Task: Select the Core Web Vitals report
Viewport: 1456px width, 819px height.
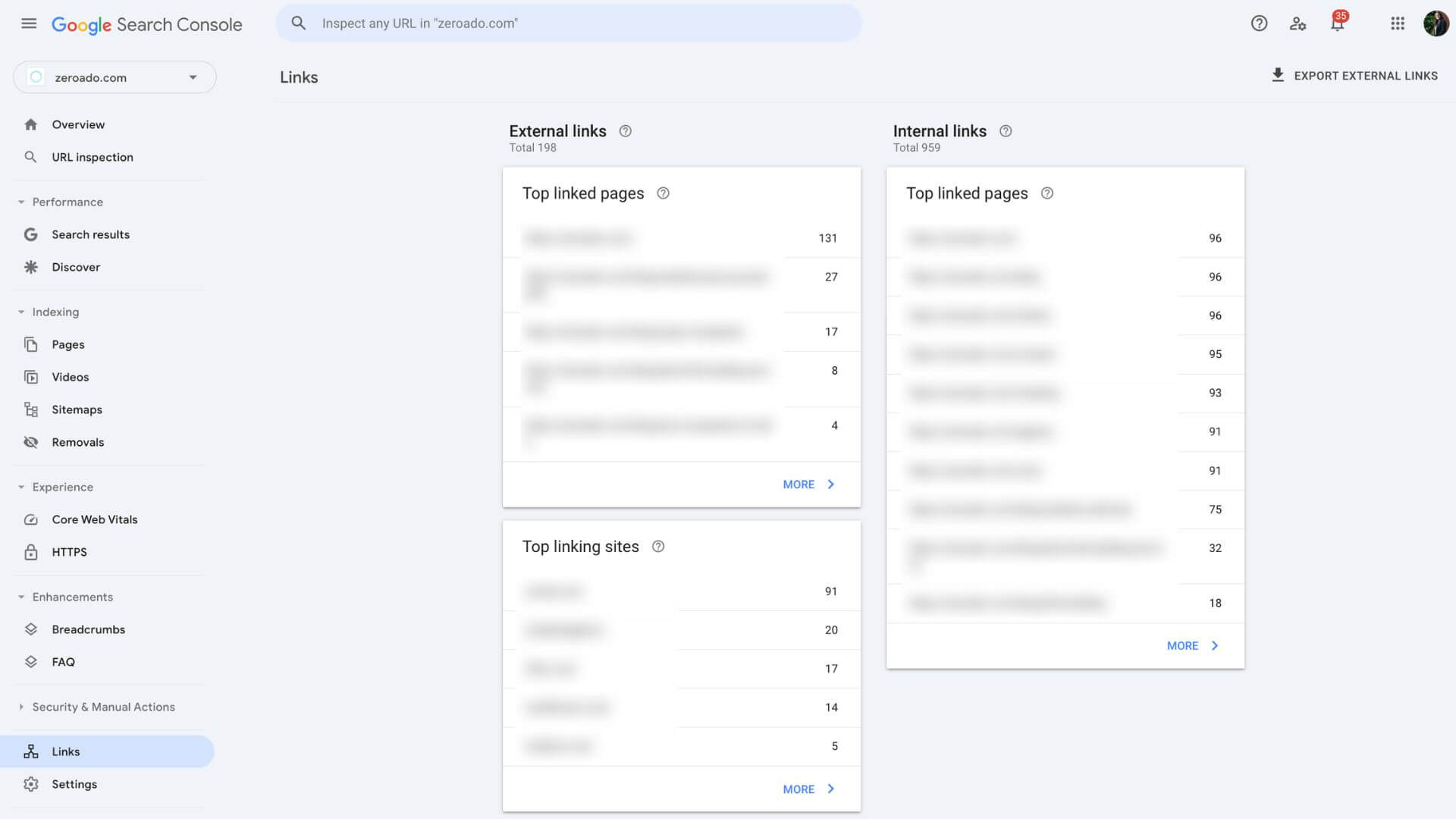Action: [94, 519]
